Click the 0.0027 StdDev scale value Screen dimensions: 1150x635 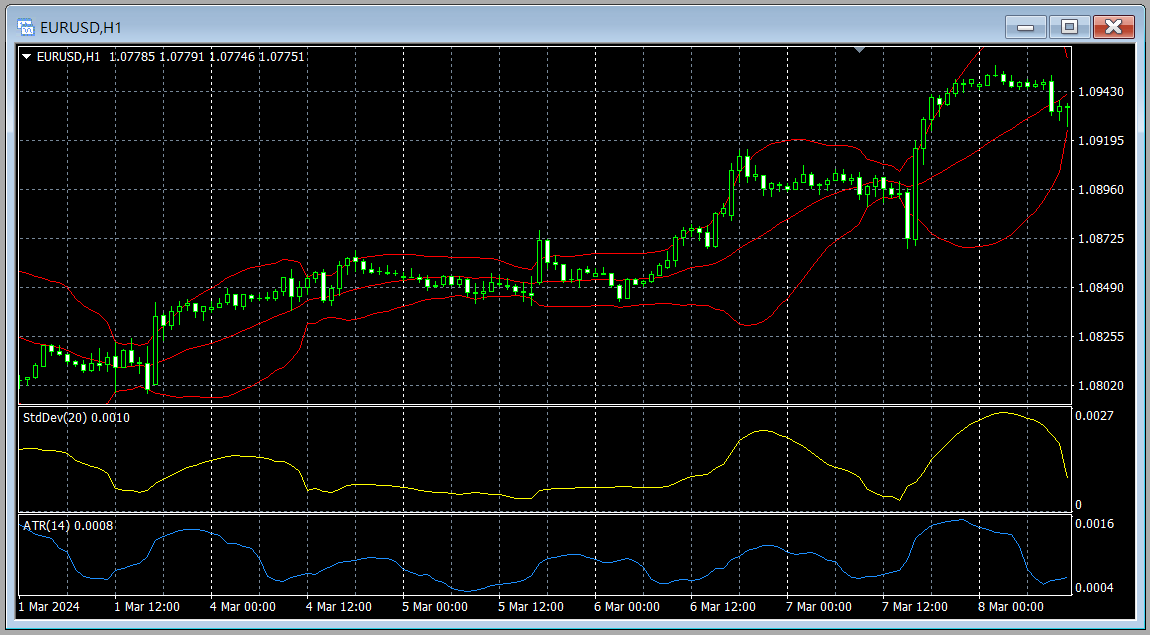point(1094,416)
